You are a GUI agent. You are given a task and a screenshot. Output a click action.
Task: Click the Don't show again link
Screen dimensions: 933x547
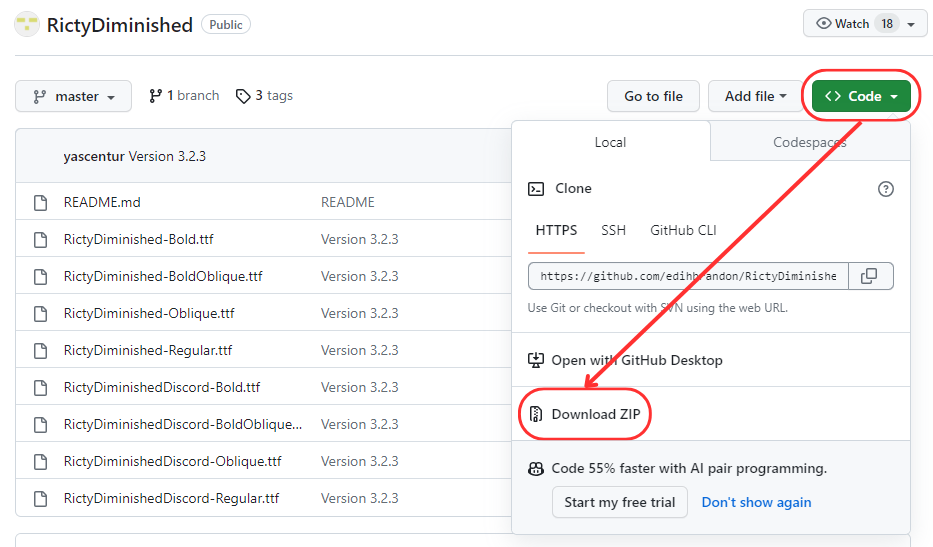pyautogui.click(x=756, y=502)
